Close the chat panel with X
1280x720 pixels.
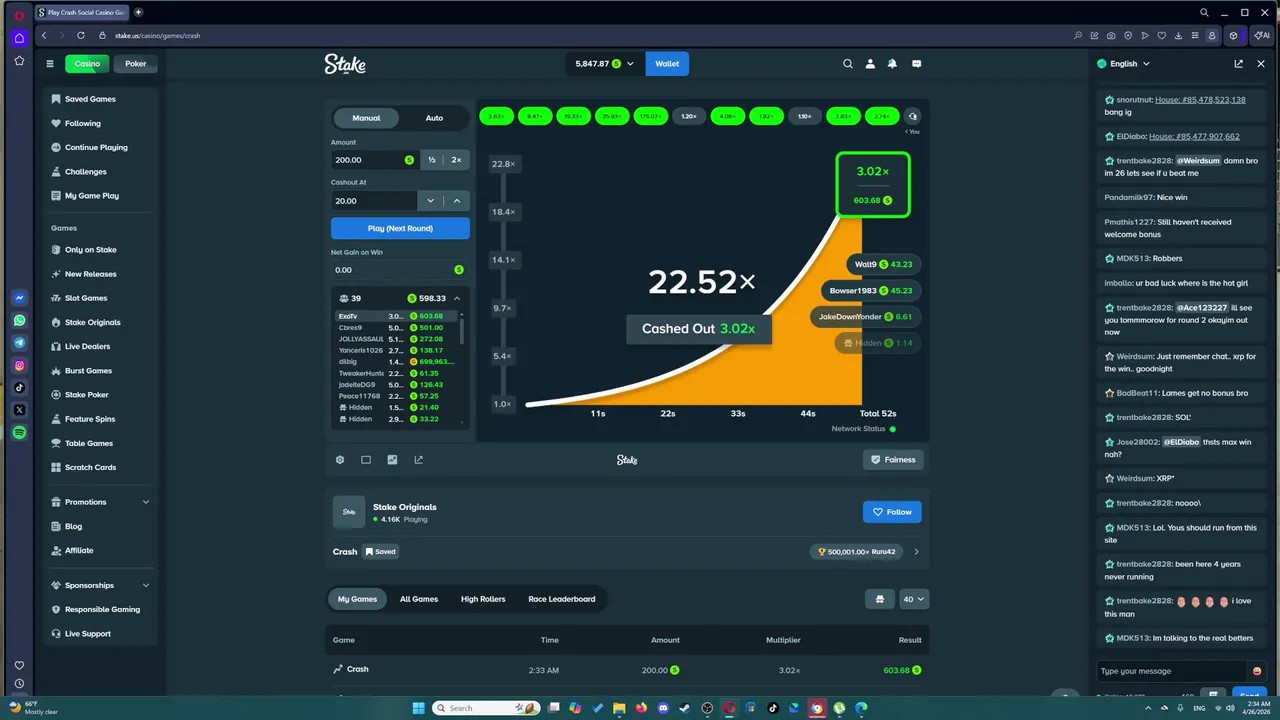1261,63
